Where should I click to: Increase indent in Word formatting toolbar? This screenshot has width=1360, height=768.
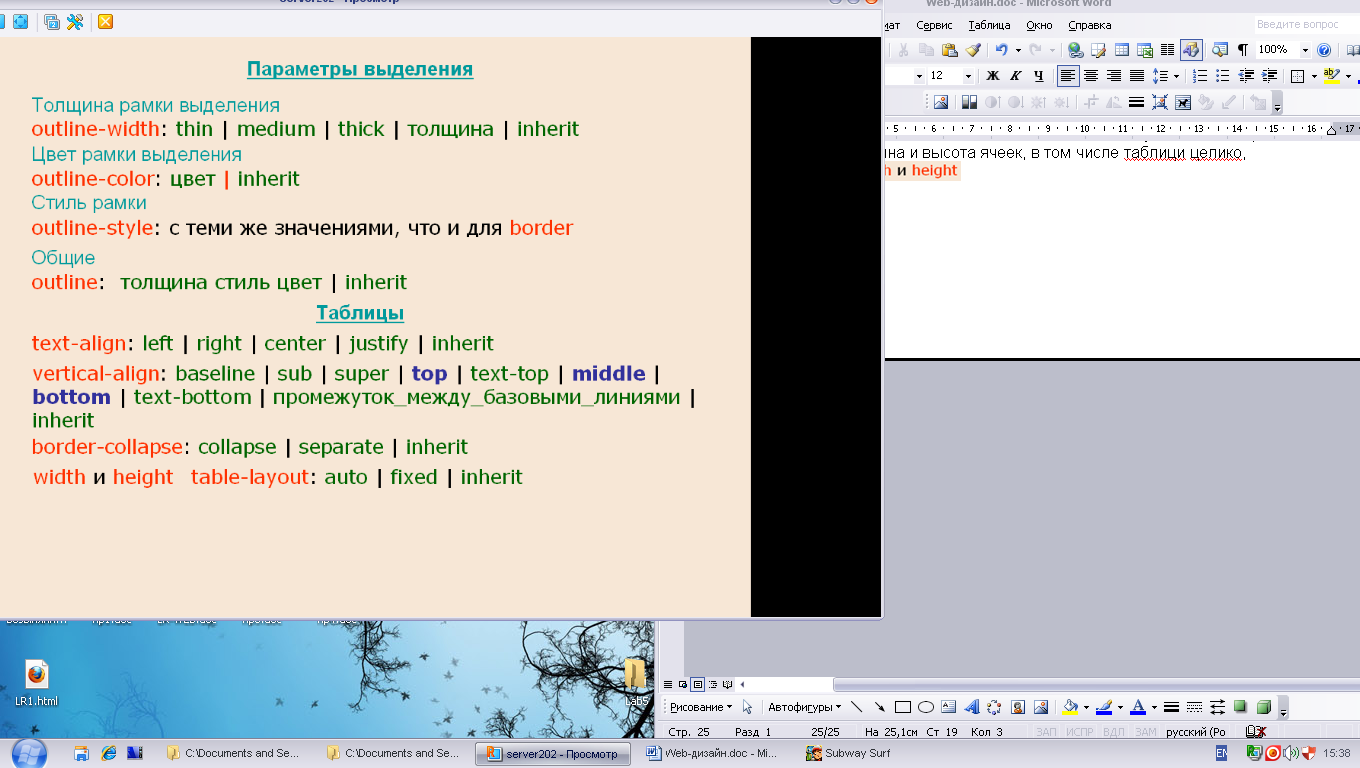[1270, 76]
